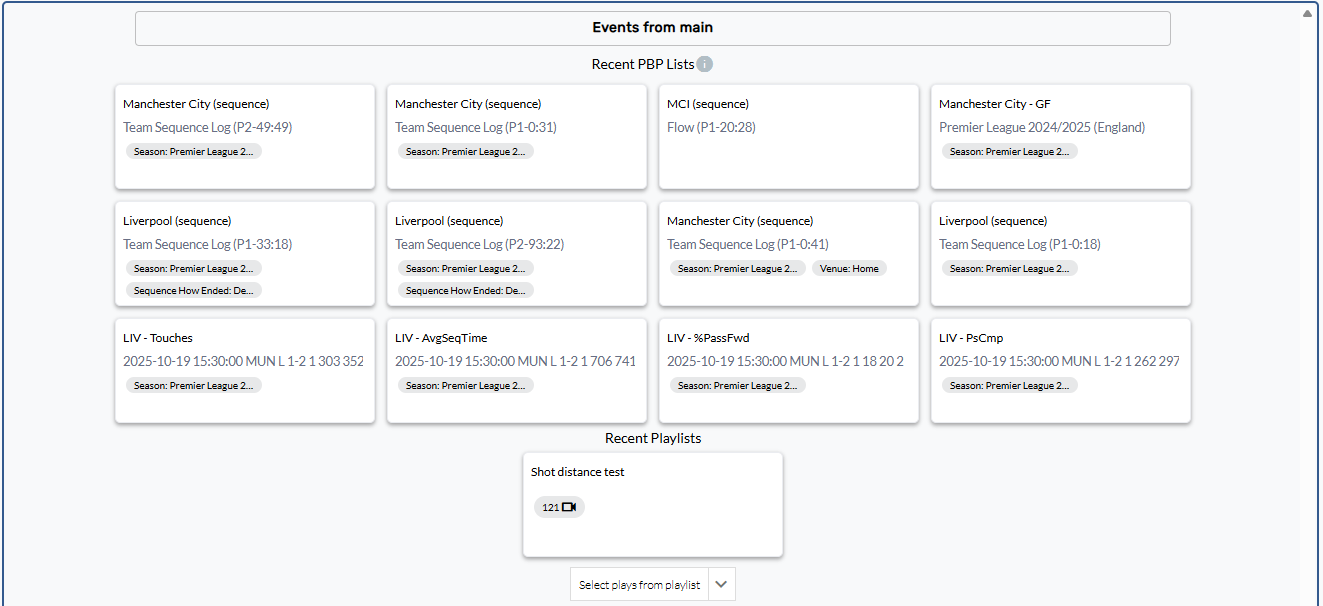
Task: Click Season chip on LIV - Touches card
Action: pyautogui.click(x=194, y=385)
